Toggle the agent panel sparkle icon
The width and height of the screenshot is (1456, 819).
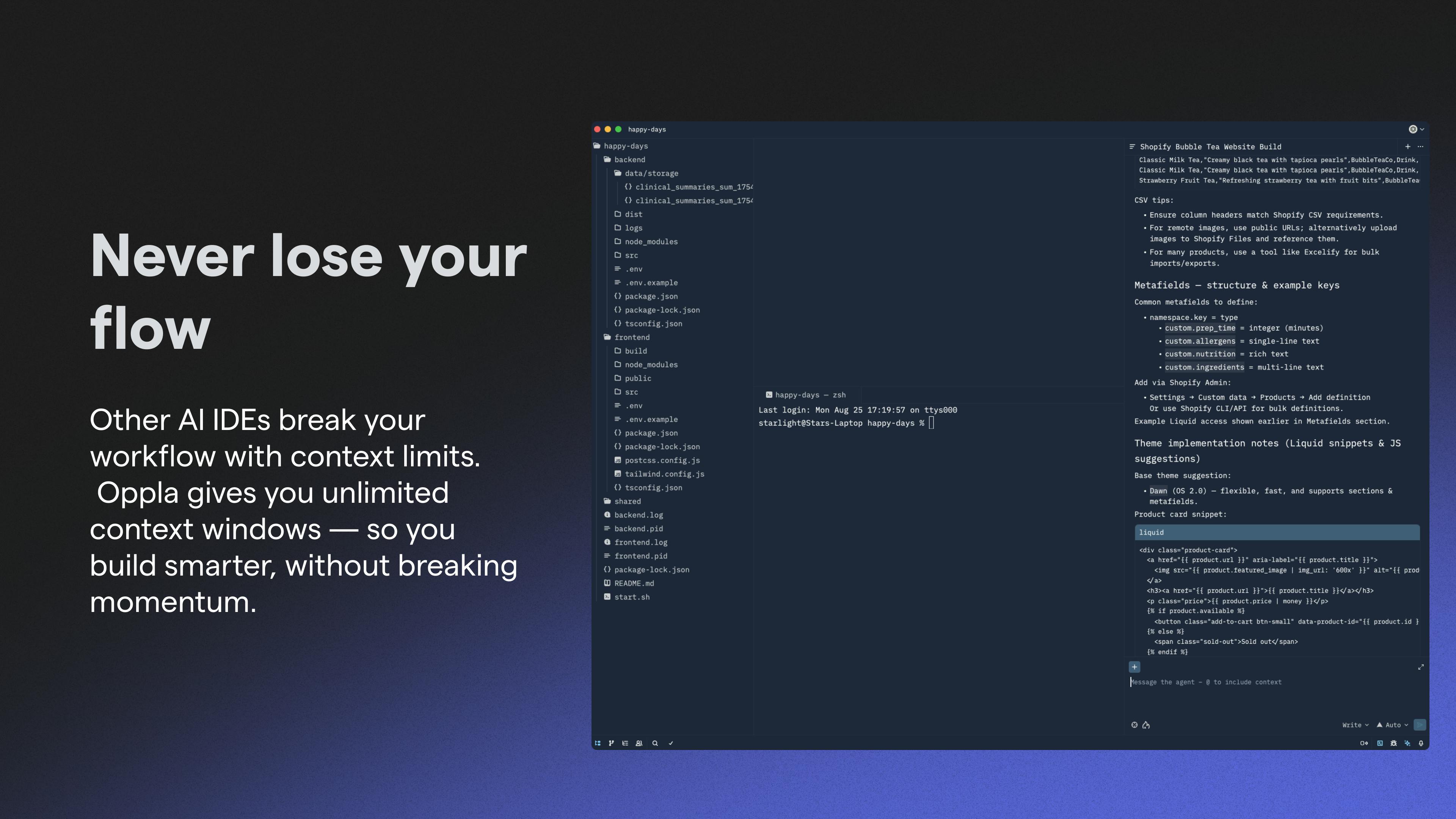(x=1407, y=743)
